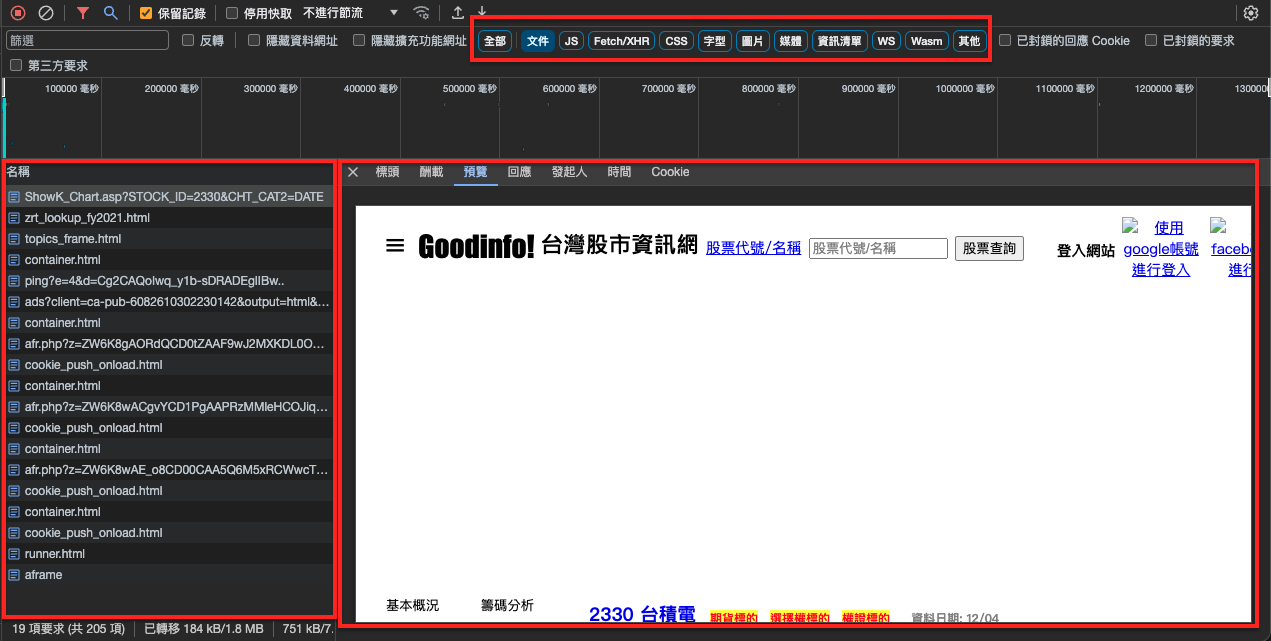Enable 隱藏資料網址 checkbox
Screen dimensions: 1271x641
tap(254, 41)
